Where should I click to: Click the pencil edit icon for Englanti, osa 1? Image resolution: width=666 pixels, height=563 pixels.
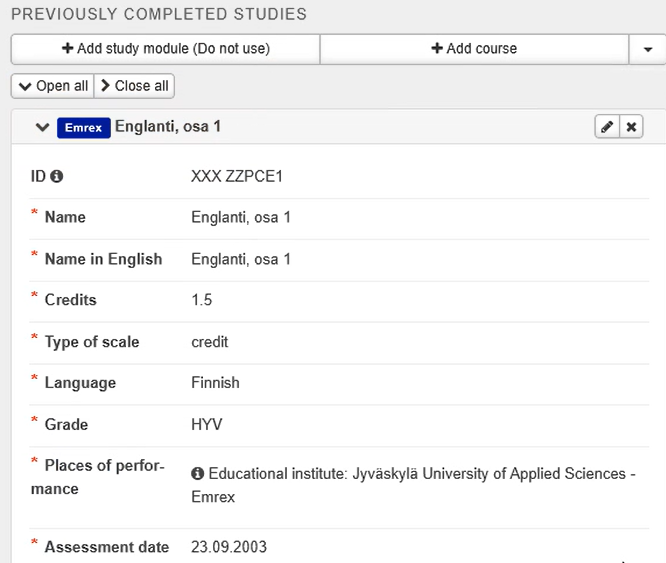pyautogui.click(x=606, y=127)
